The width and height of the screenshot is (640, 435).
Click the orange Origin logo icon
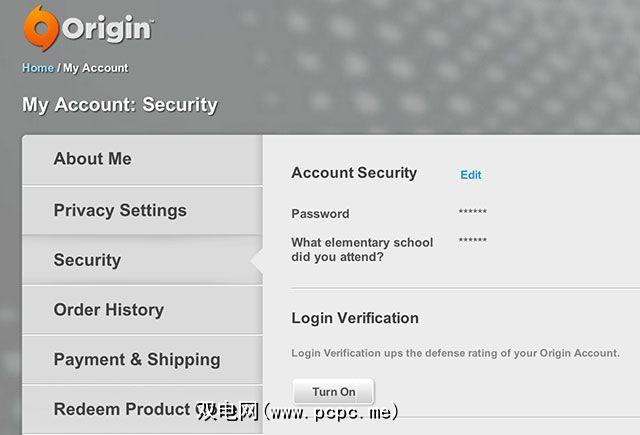42,29
